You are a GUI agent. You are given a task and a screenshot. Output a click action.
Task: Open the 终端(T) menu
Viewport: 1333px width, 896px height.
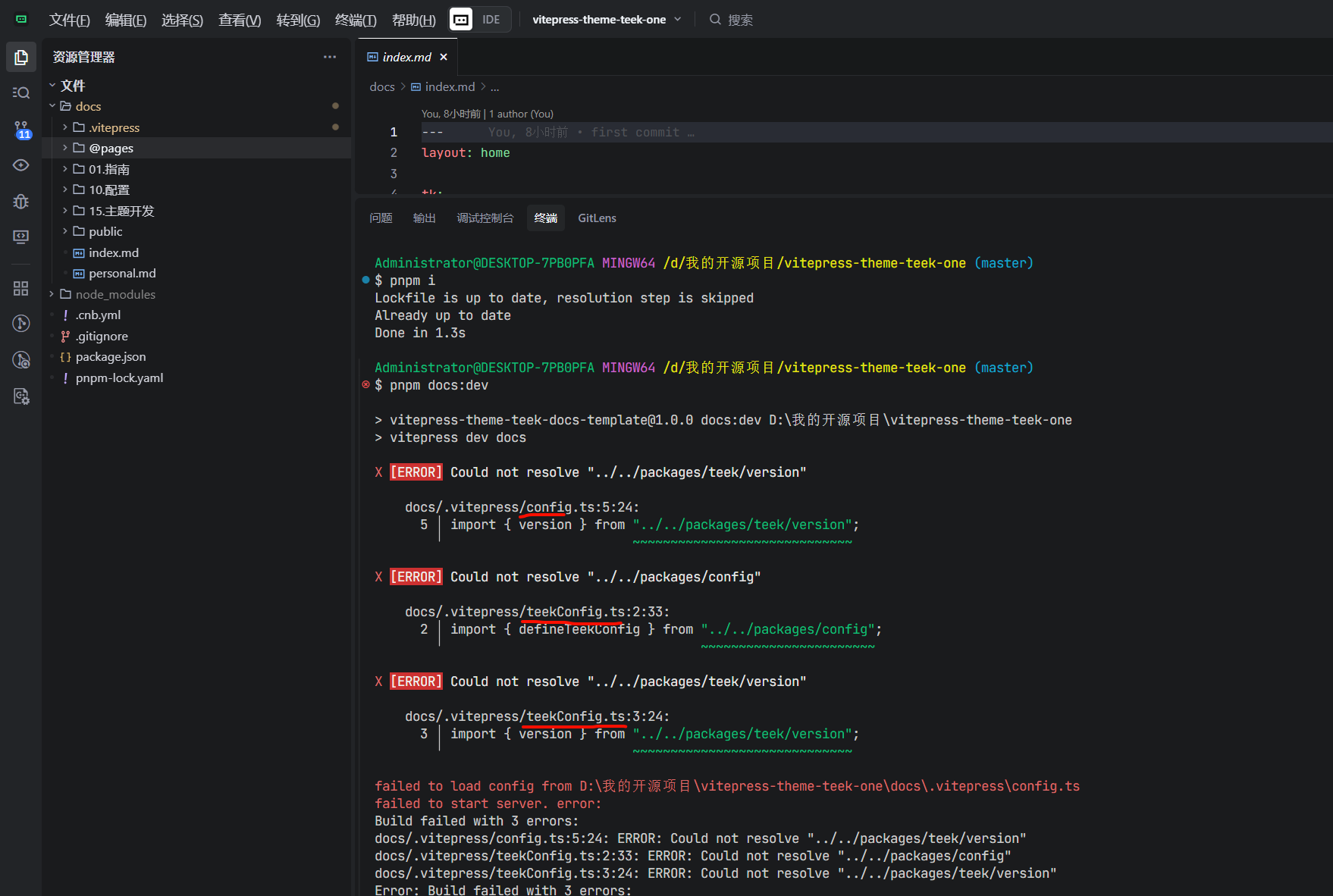click(355, 20)
